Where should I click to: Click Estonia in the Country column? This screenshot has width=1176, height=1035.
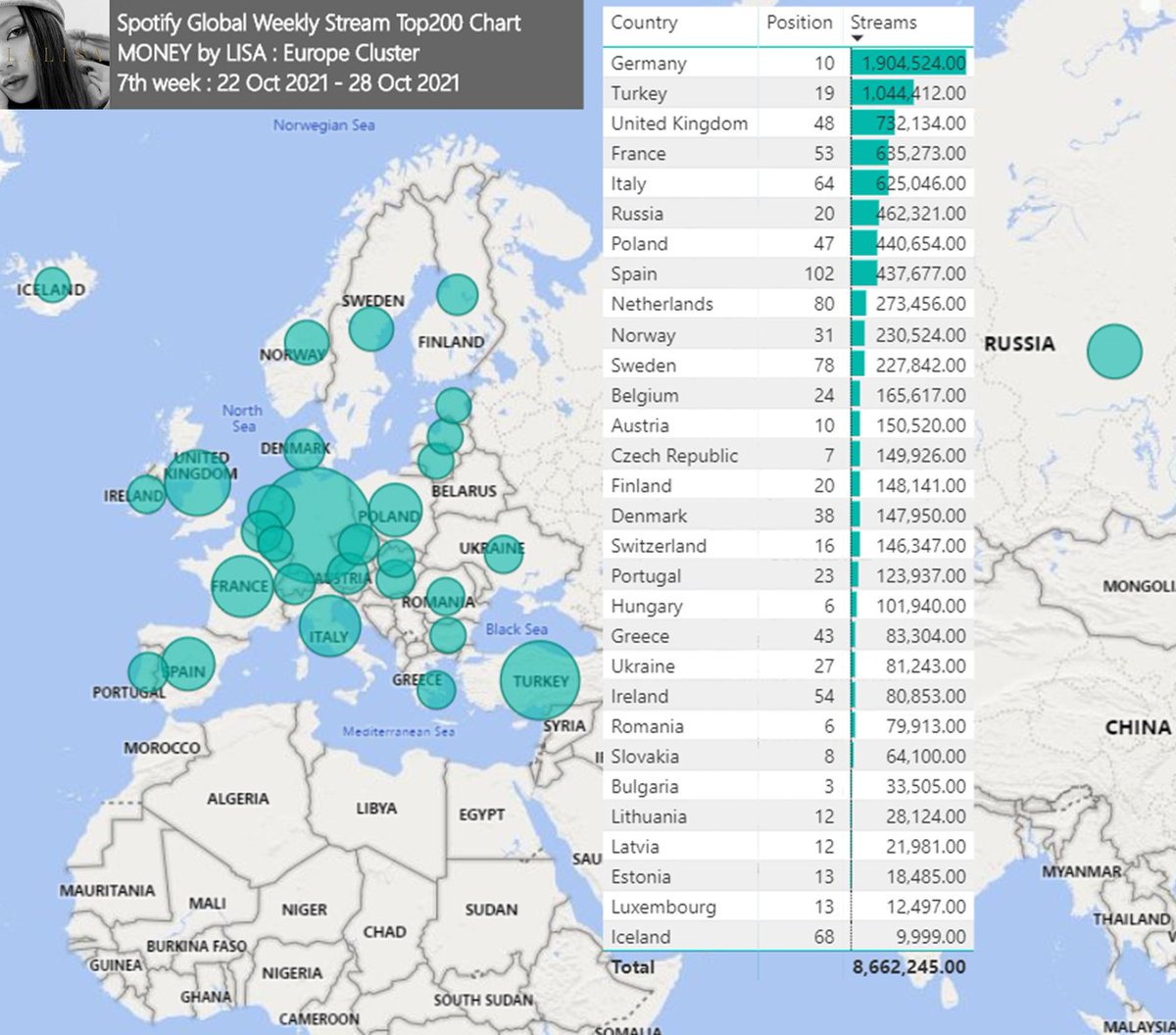tap(641, 877)
